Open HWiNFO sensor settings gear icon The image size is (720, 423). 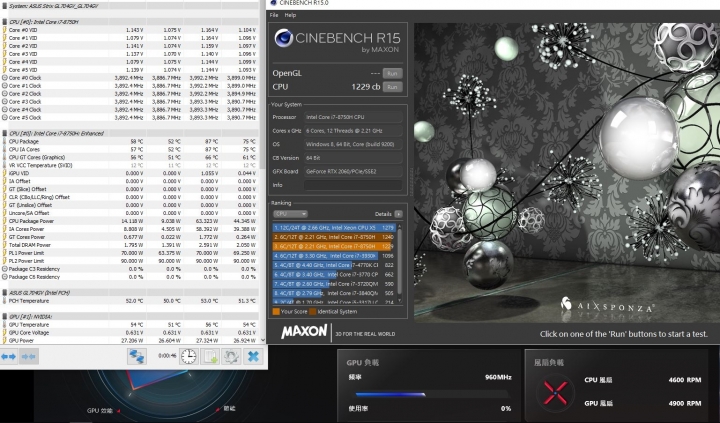click(x=232, y=355)
